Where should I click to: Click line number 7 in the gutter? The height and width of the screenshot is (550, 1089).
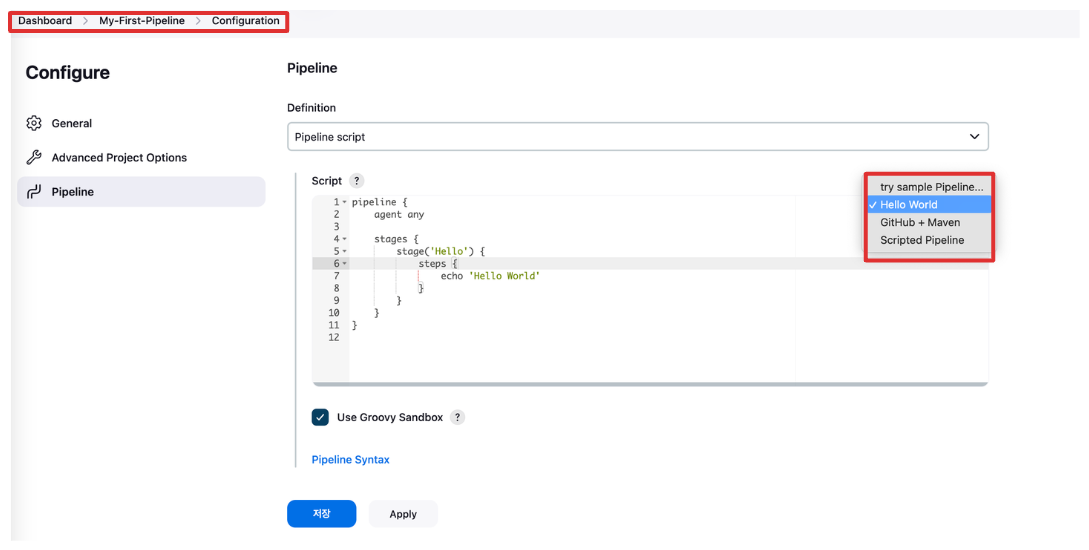pos(336,276)
